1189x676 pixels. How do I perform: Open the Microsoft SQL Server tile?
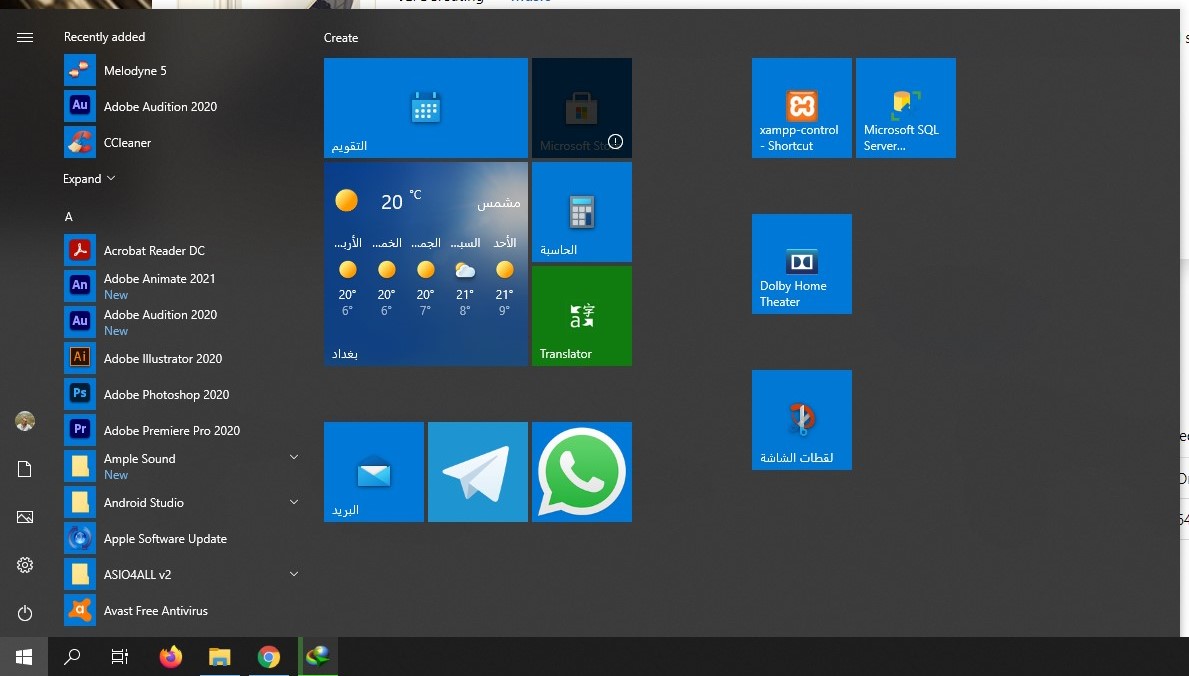click(x=905, y=108)
